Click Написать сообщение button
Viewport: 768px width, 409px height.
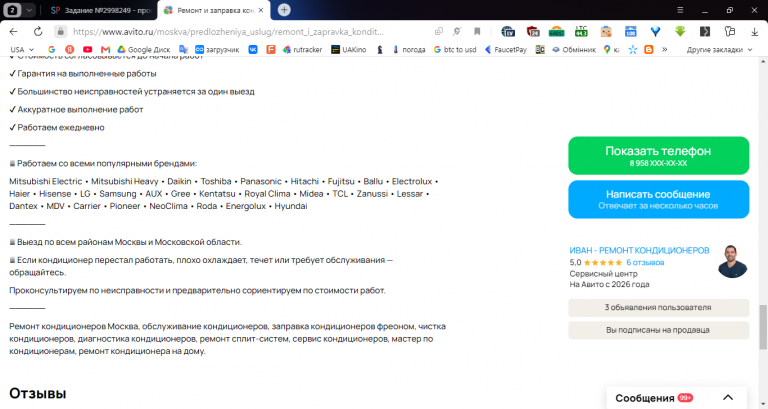click(x=658, y=199)
